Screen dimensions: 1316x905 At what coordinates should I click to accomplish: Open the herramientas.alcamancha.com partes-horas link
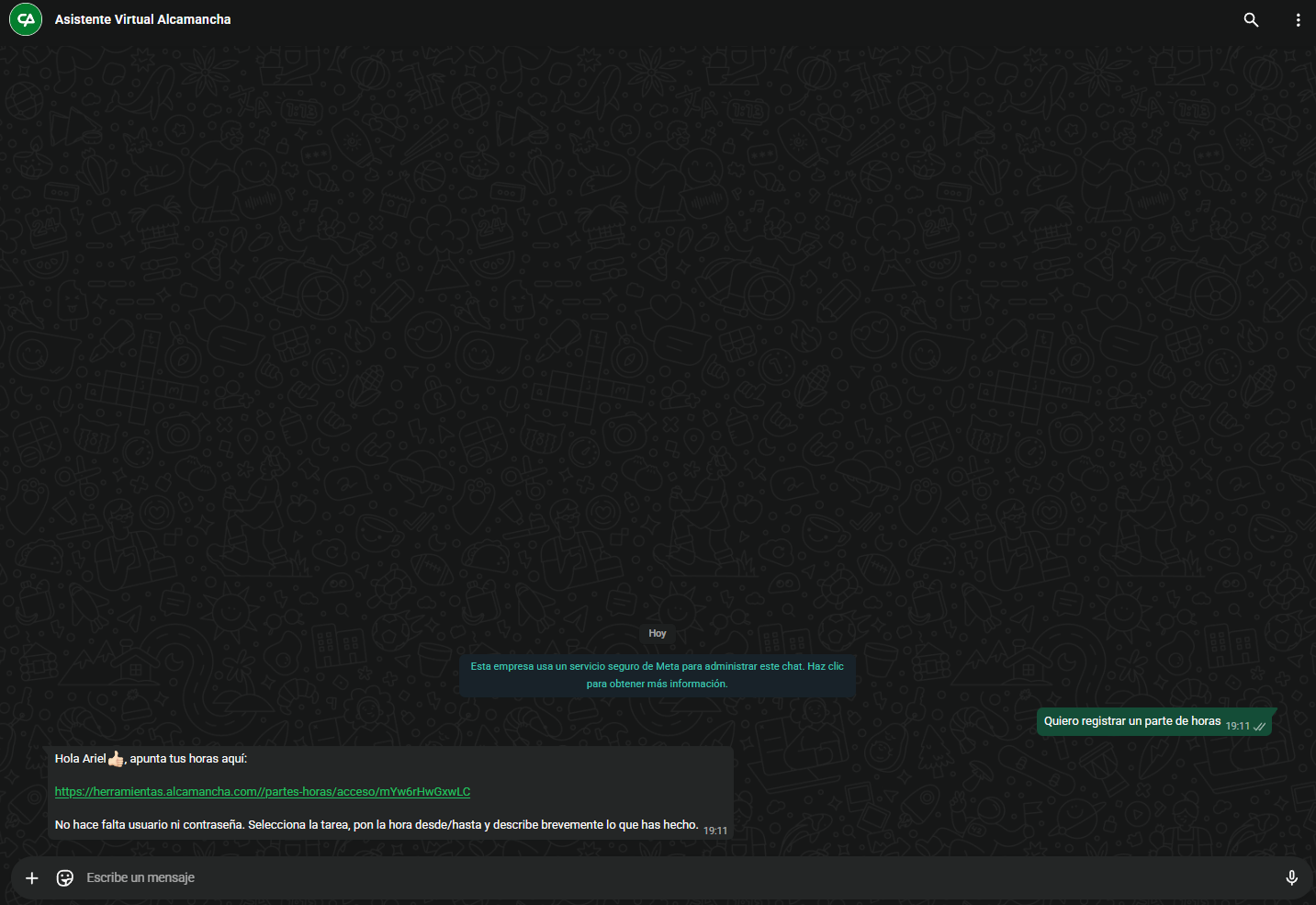262,792
